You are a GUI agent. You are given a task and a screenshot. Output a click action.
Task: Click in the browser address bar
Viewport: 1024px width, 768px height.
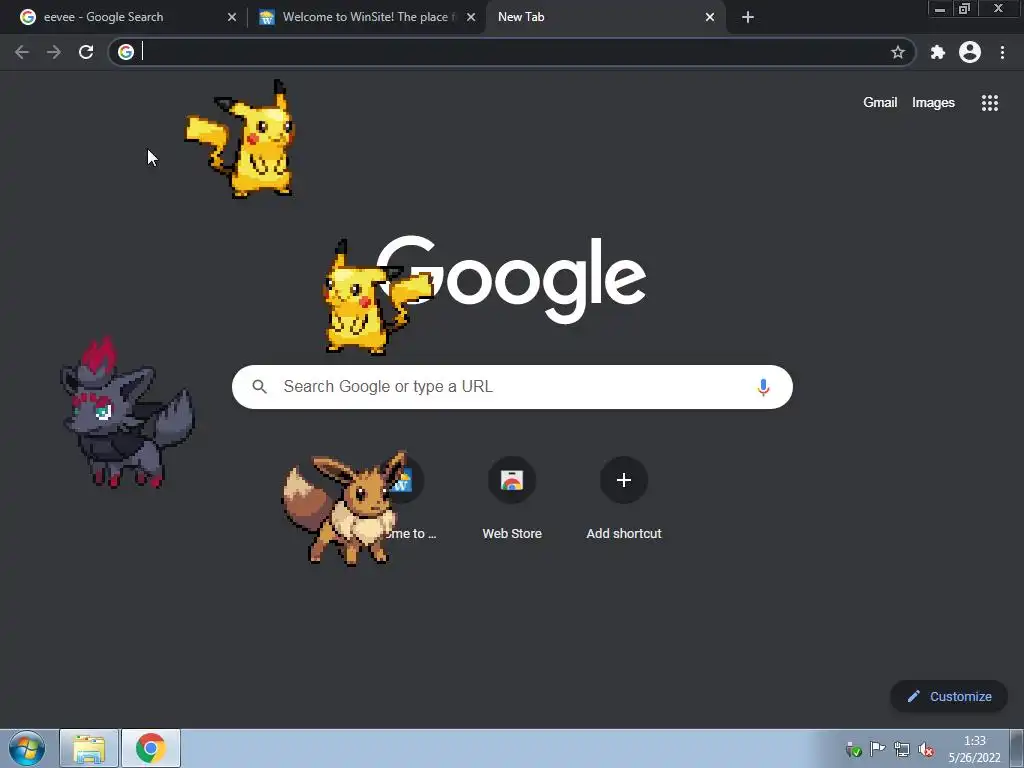pos(512,52)
